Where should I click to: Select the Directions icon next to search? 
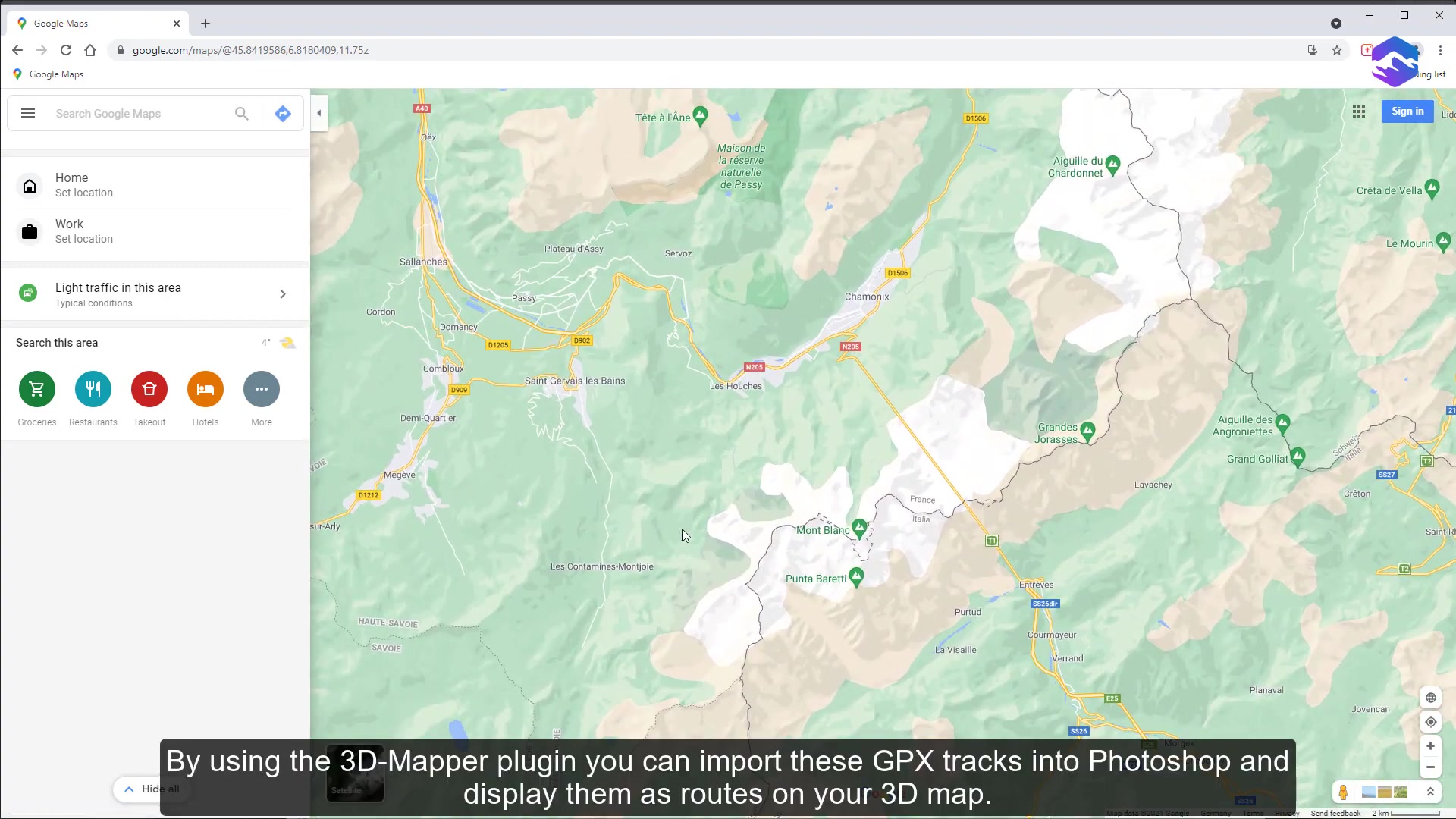[x=282, y=113]
